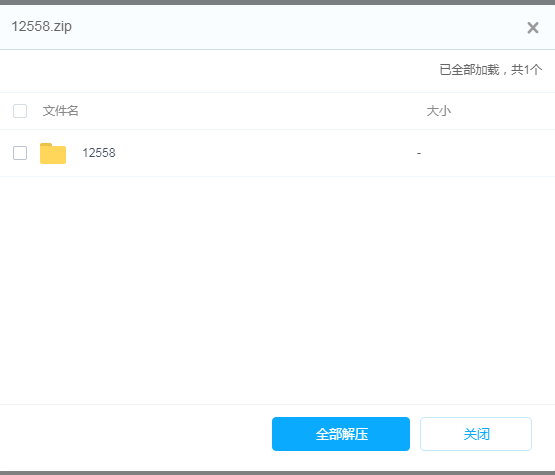Click the 关闭 text in the footer
Screen dimensions: 555x475
[476, 434]
